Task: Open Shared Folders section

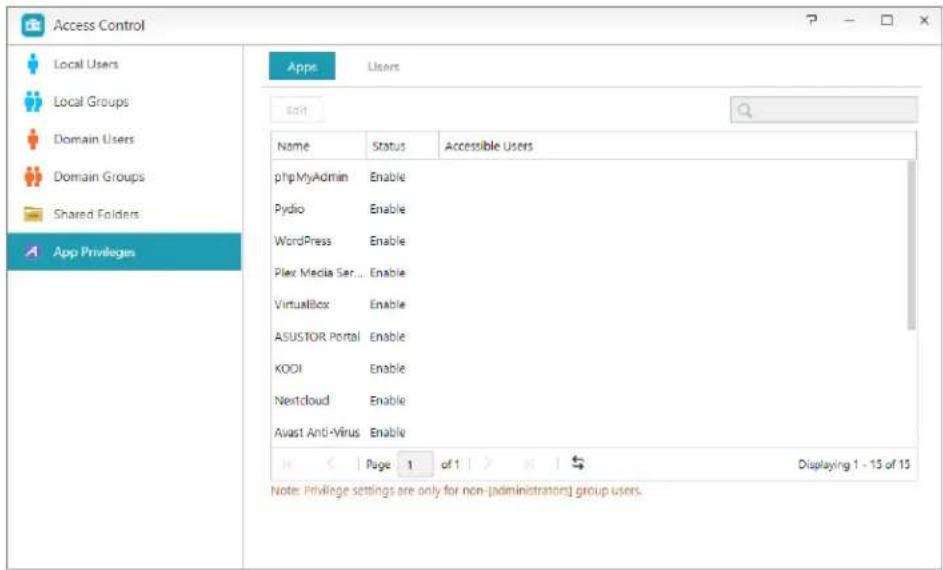Action: click(124, 215)
